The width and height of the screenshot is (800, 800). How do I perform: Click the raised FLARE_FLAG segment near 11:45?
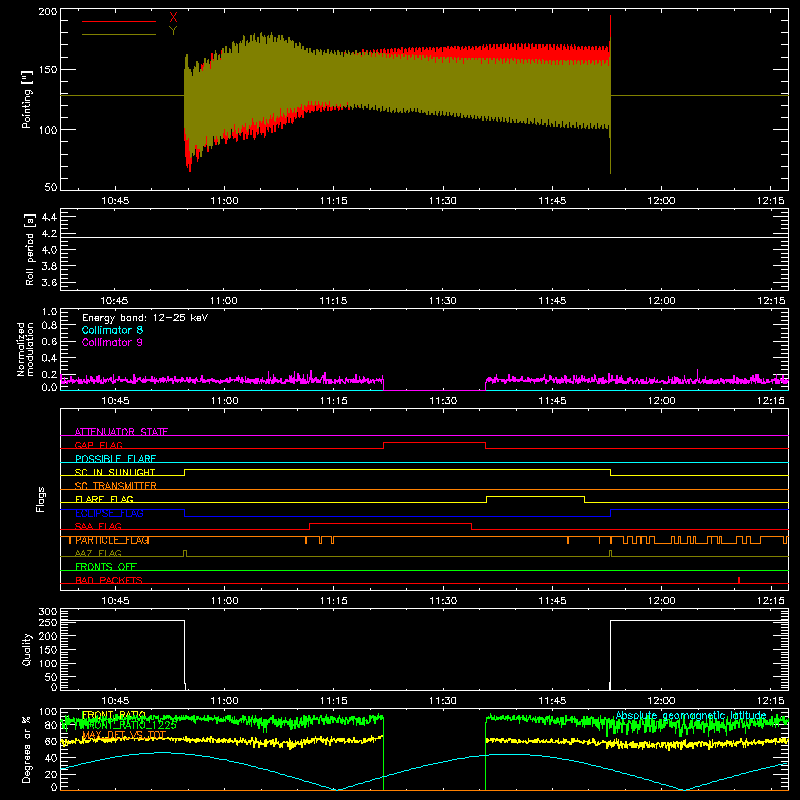[x=535, y=496]
